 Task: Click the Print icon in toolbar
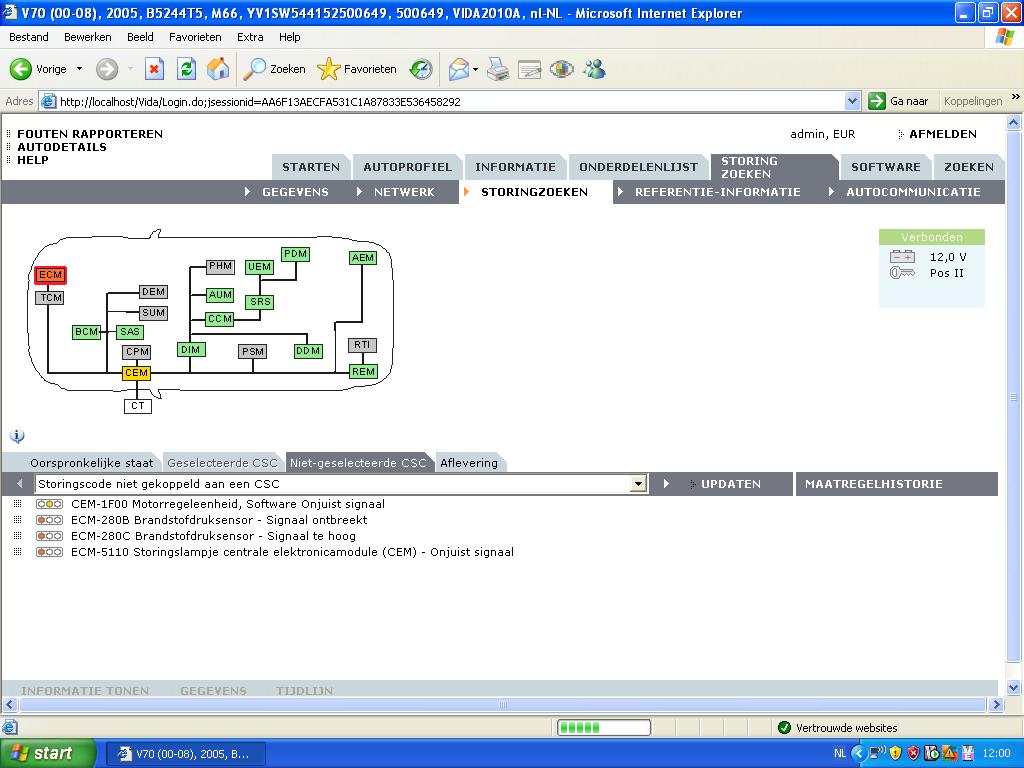(x=498, y=69)
